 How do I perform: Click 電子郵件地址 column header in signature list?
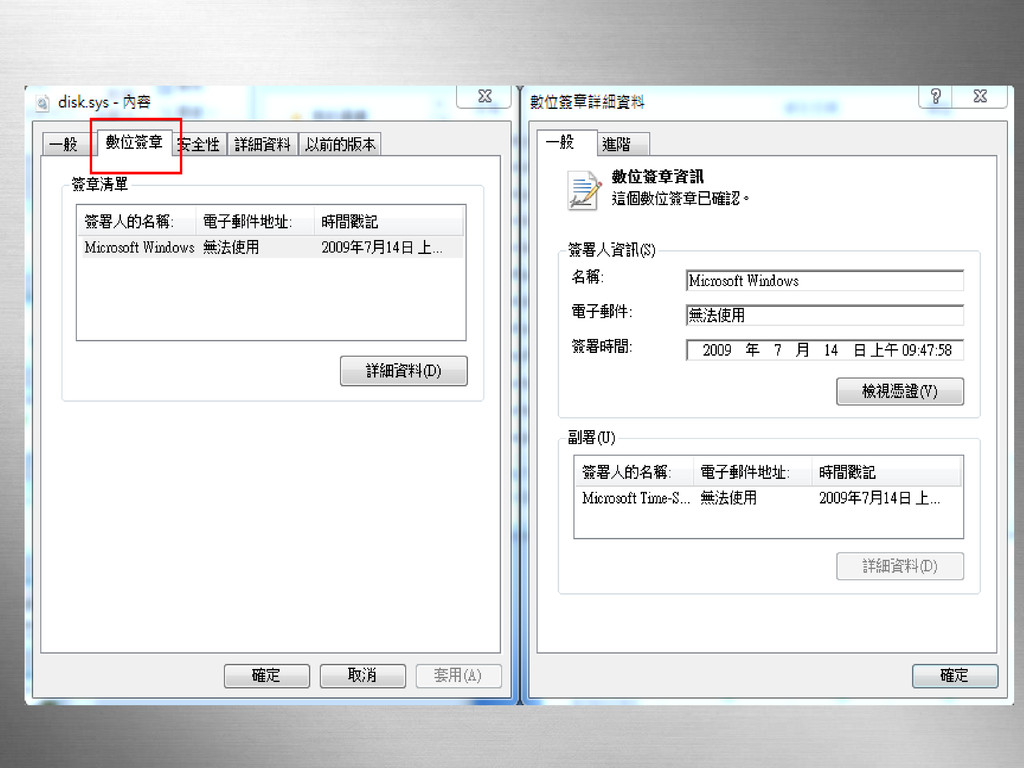tap(255, 222)
